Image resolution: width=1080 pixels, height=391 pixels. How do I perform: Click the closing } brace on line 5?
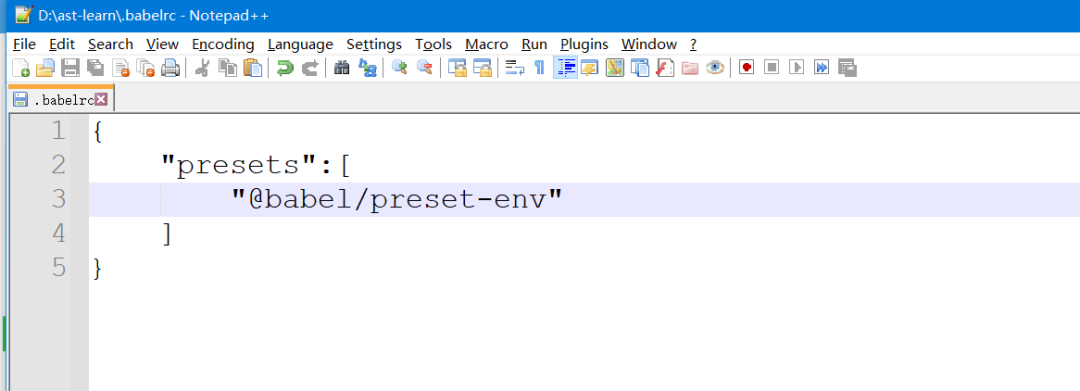pyautogui.click(x=98, y=269)
